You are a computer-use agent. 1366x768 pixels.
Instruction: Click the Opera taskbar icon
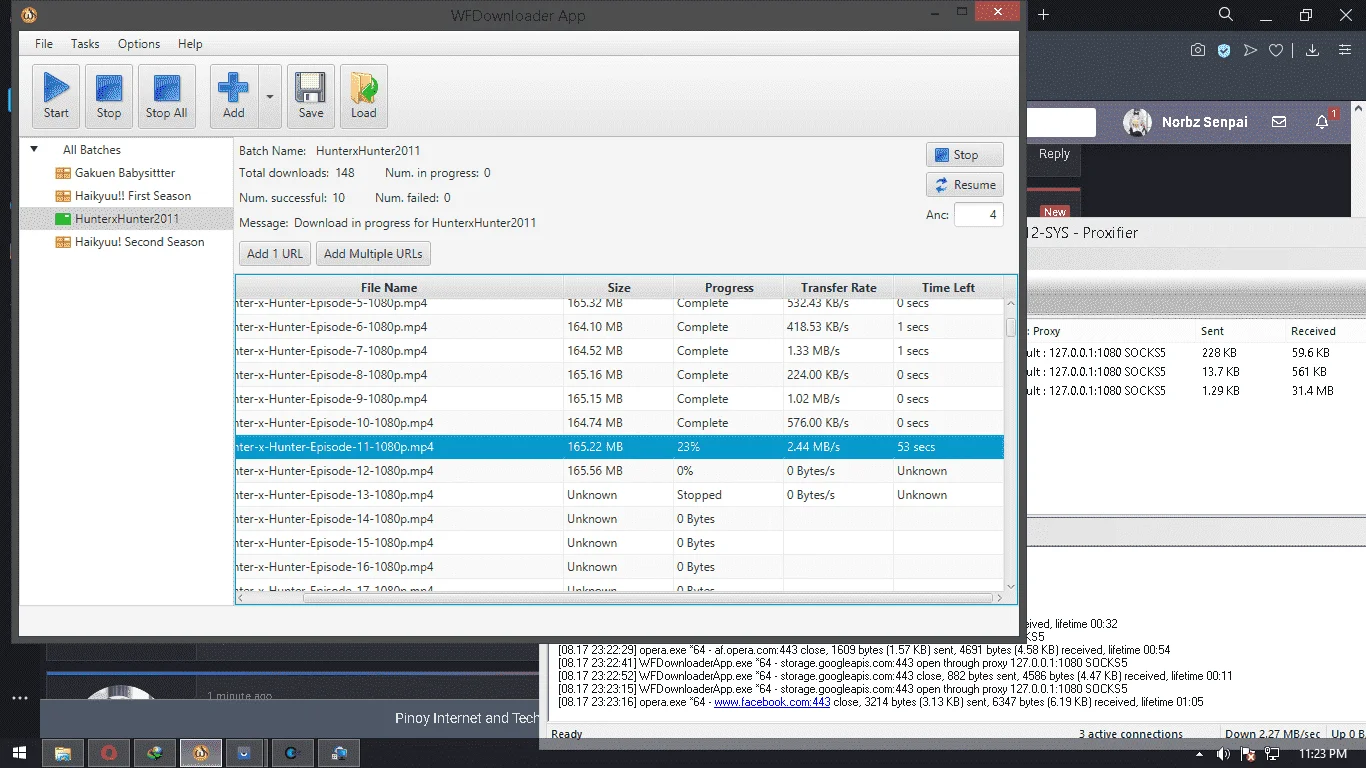(109, 753)
